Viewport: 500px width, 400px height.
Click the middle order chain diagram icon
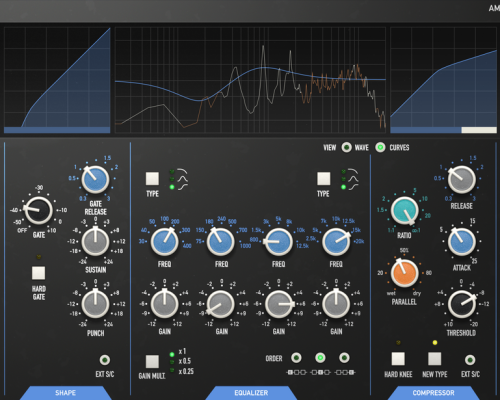320,372
